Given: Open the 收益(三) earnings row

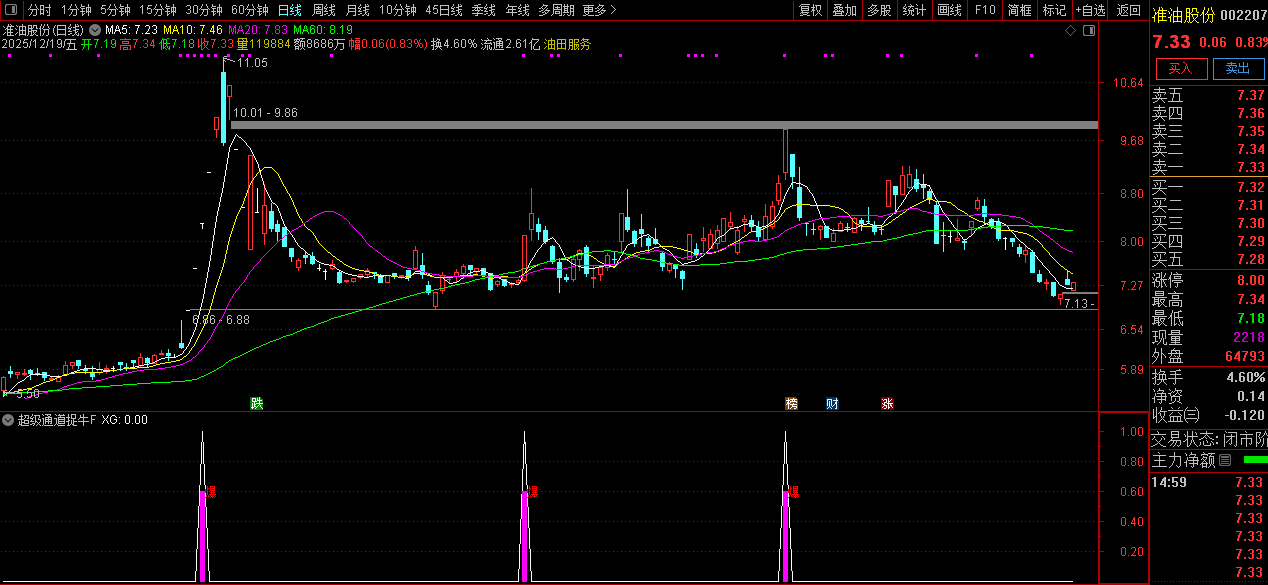Looking at the screenshot, I should click(1208, 415).
